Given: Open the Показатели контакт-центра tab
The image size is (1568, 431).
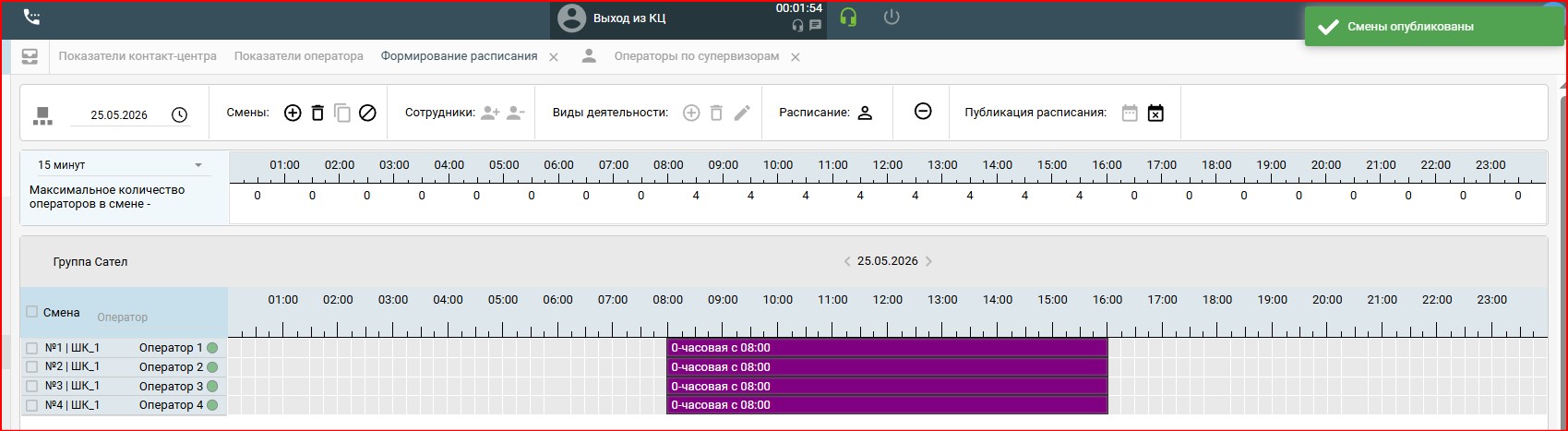Looking at the screenshot, I should tap(138, 56).
